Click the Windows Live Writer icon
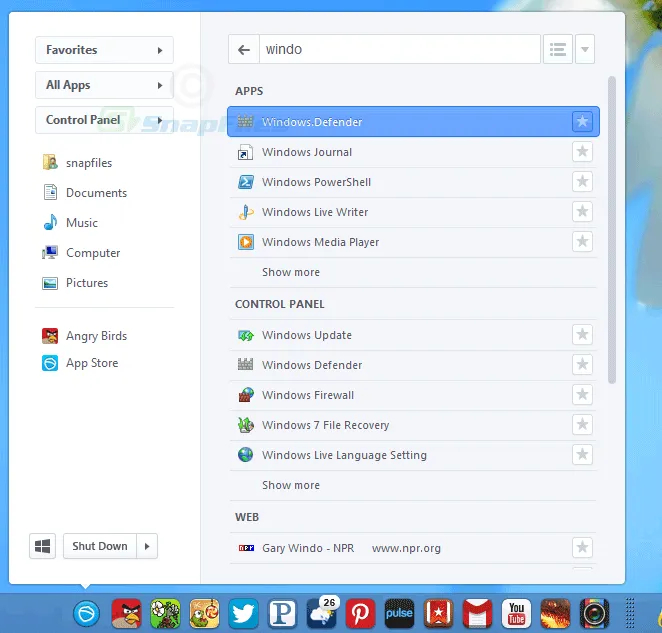This screenshot has height=633, width=662. [x=246, y=212]
